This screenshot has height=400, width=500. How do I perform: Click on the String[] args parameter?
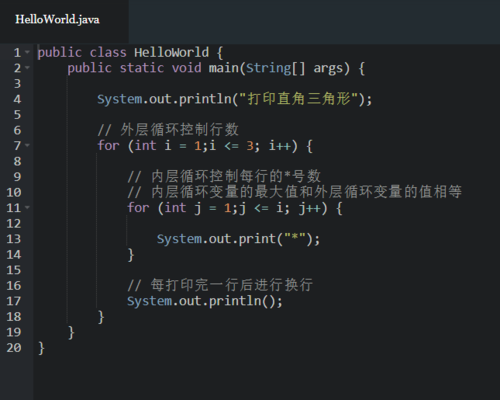295,68
